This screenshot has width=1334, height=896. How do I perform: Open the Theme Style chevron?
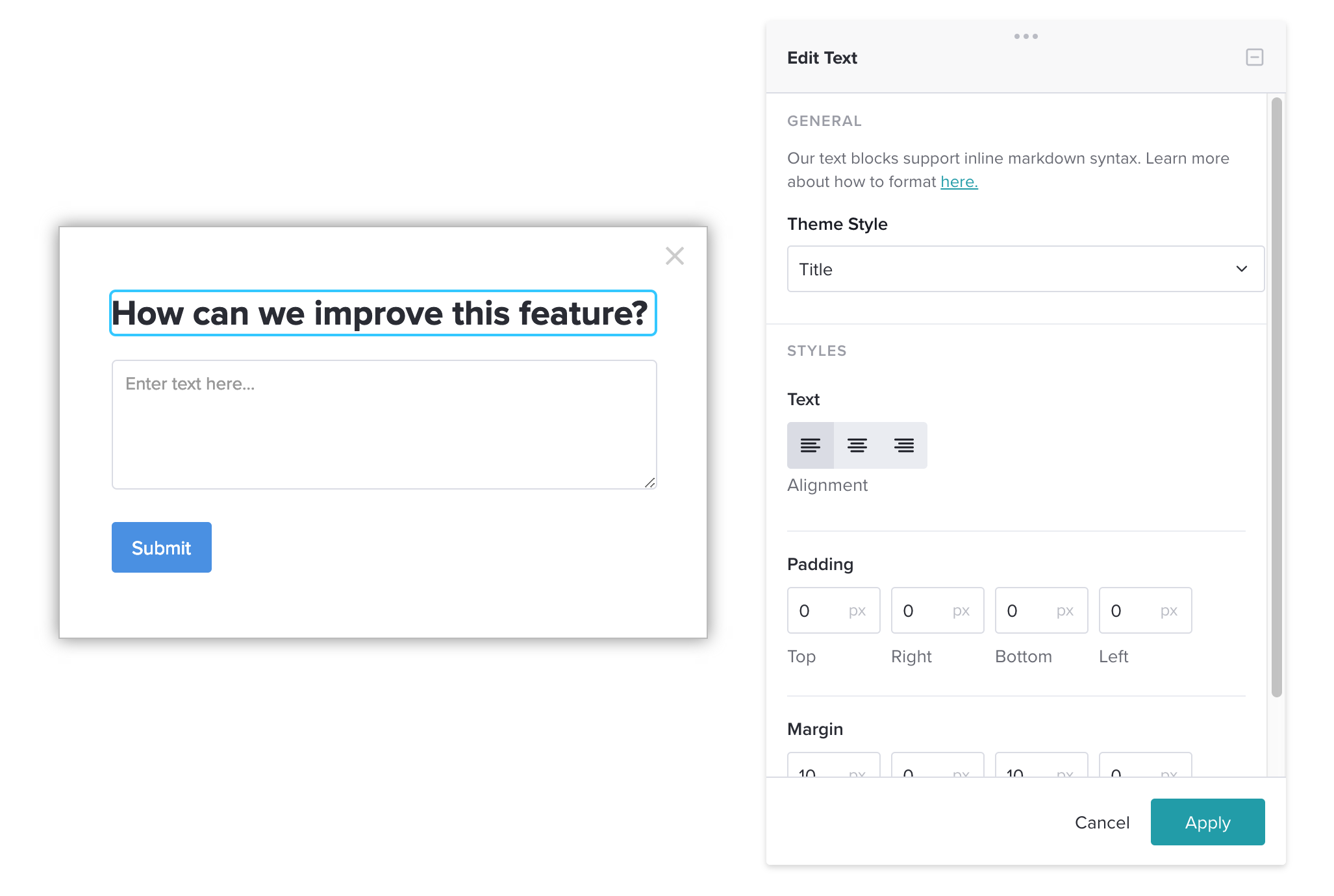tap(1242, 268)
